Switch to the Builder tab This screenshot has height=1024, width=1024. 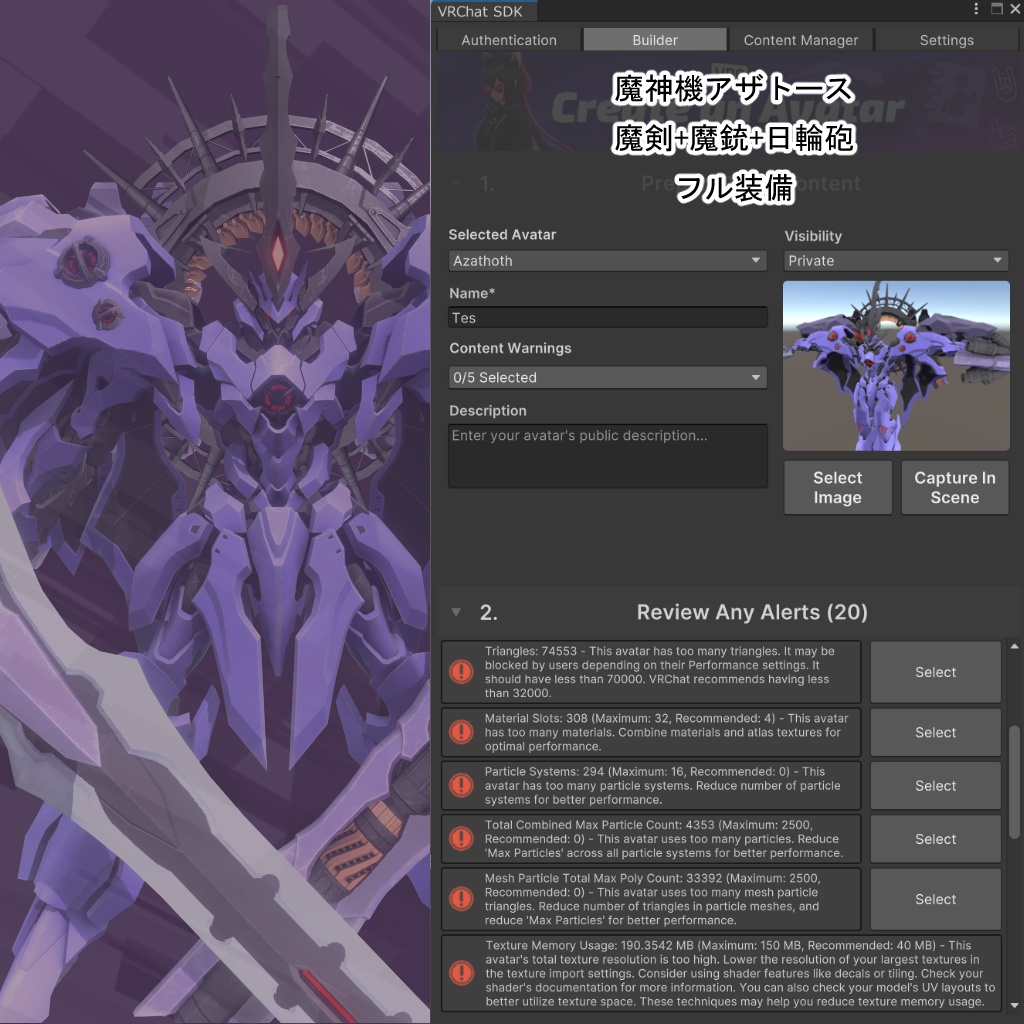654,40
